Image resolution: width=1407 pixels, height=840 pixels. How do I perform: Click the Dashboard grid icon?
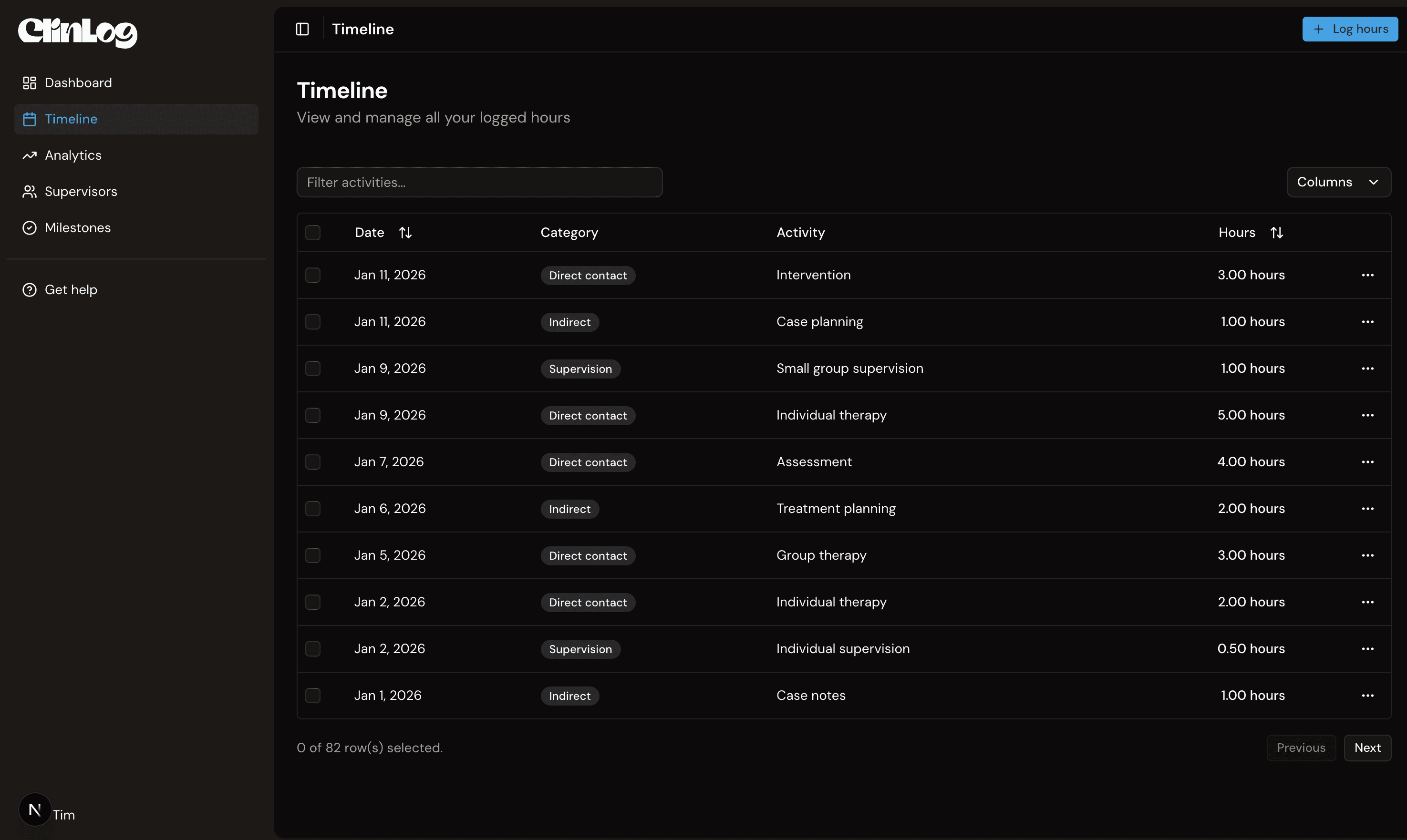[x=30, y=82]
